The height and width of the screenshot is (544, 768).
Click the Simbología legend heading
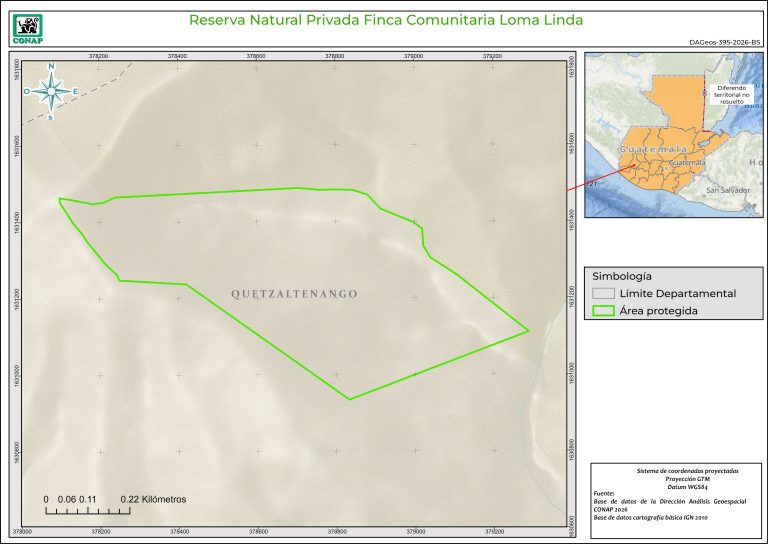[622, 275]
